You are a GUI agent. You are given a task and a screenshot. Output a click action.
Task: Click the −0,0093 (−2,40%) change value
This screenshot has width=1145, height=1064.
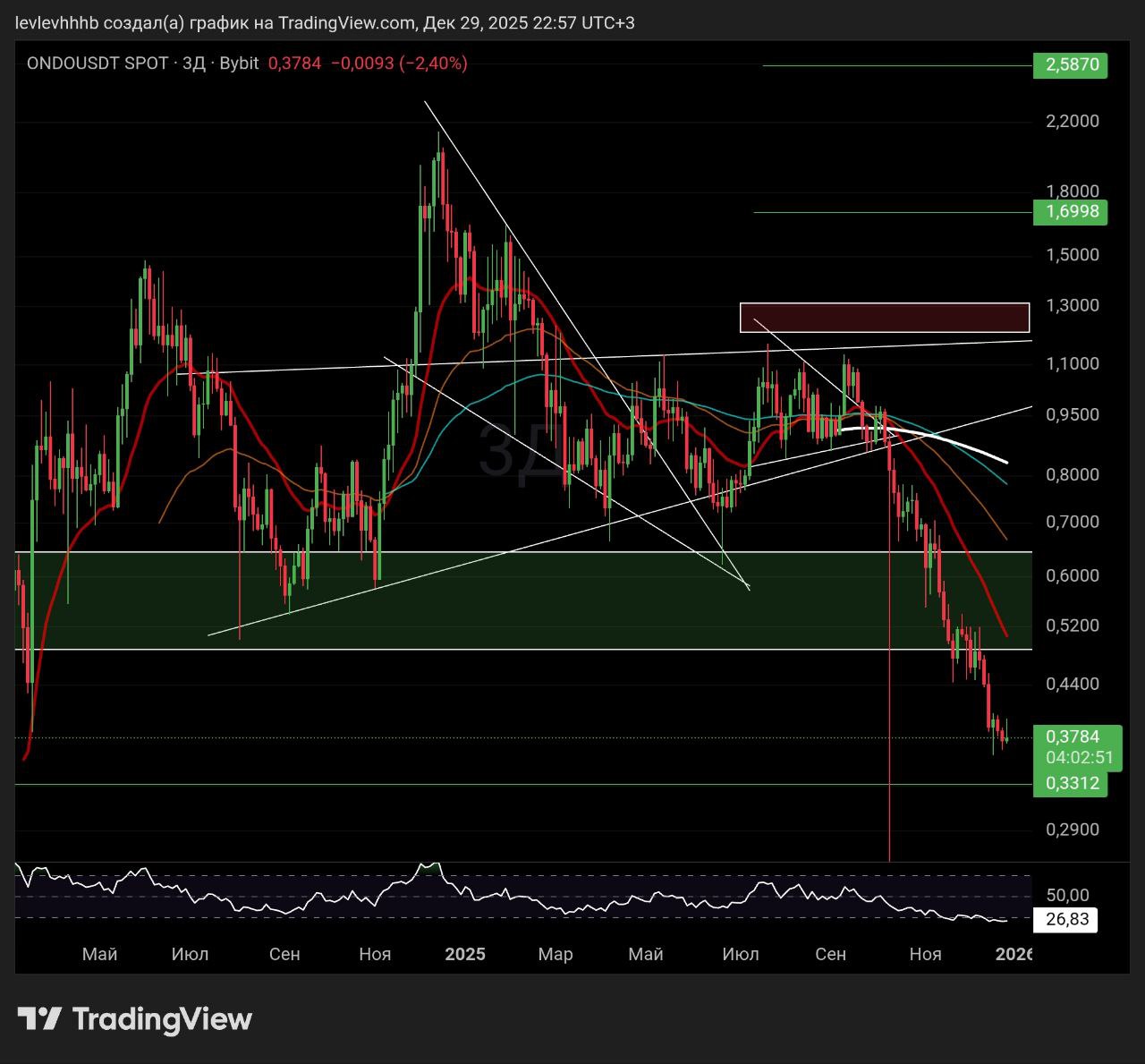399,64
